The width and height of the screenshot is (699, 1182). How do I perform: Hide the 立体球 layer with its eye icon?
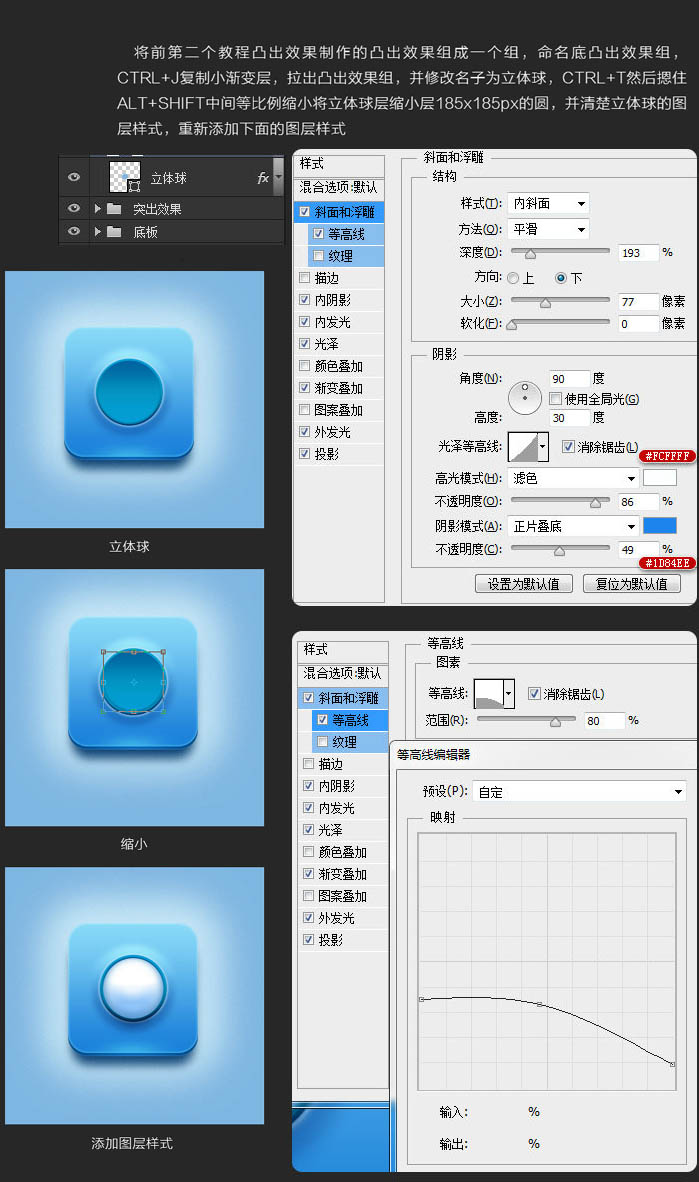[74, 177]
